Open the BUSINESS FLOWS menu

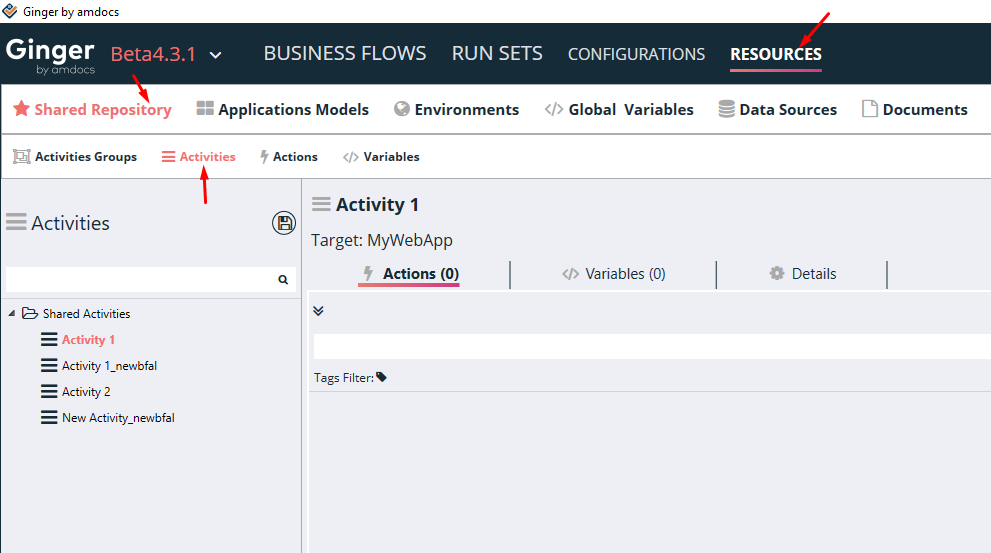click(345, 54)
